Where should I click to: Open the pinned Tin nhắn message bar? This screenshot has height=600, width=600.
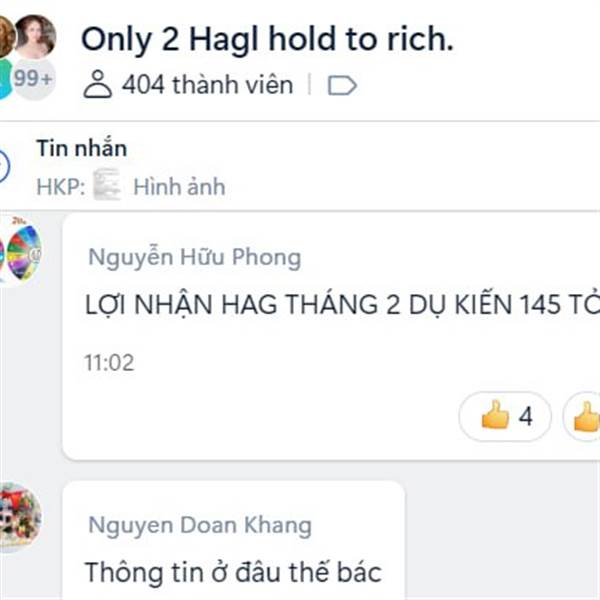[300, 166]
